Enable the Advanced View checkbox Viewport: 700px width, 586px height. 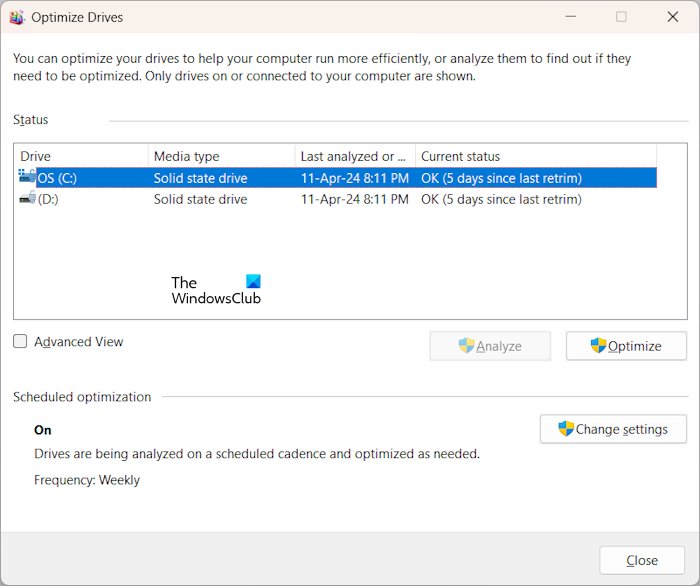tap(21, 342)
